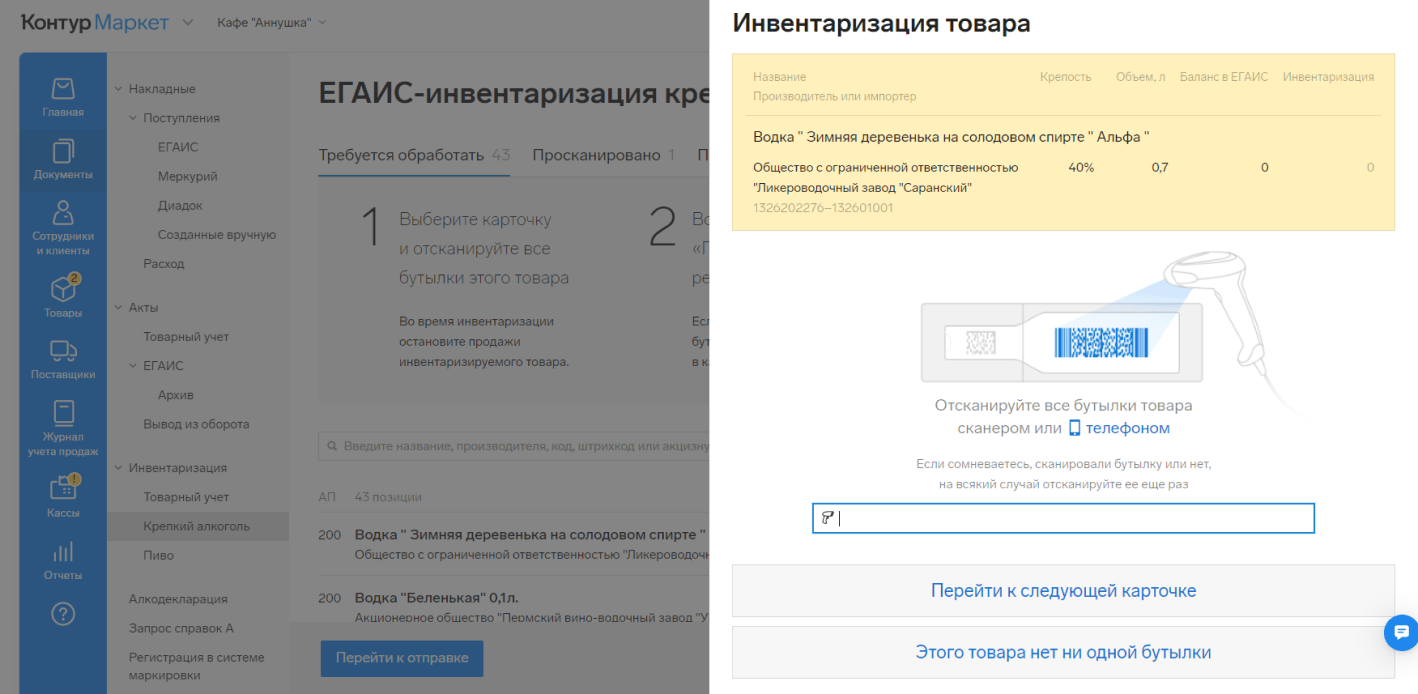The image size is (1418, 694).
Task: Open the chat support bubble
Action: [1401, 632]
